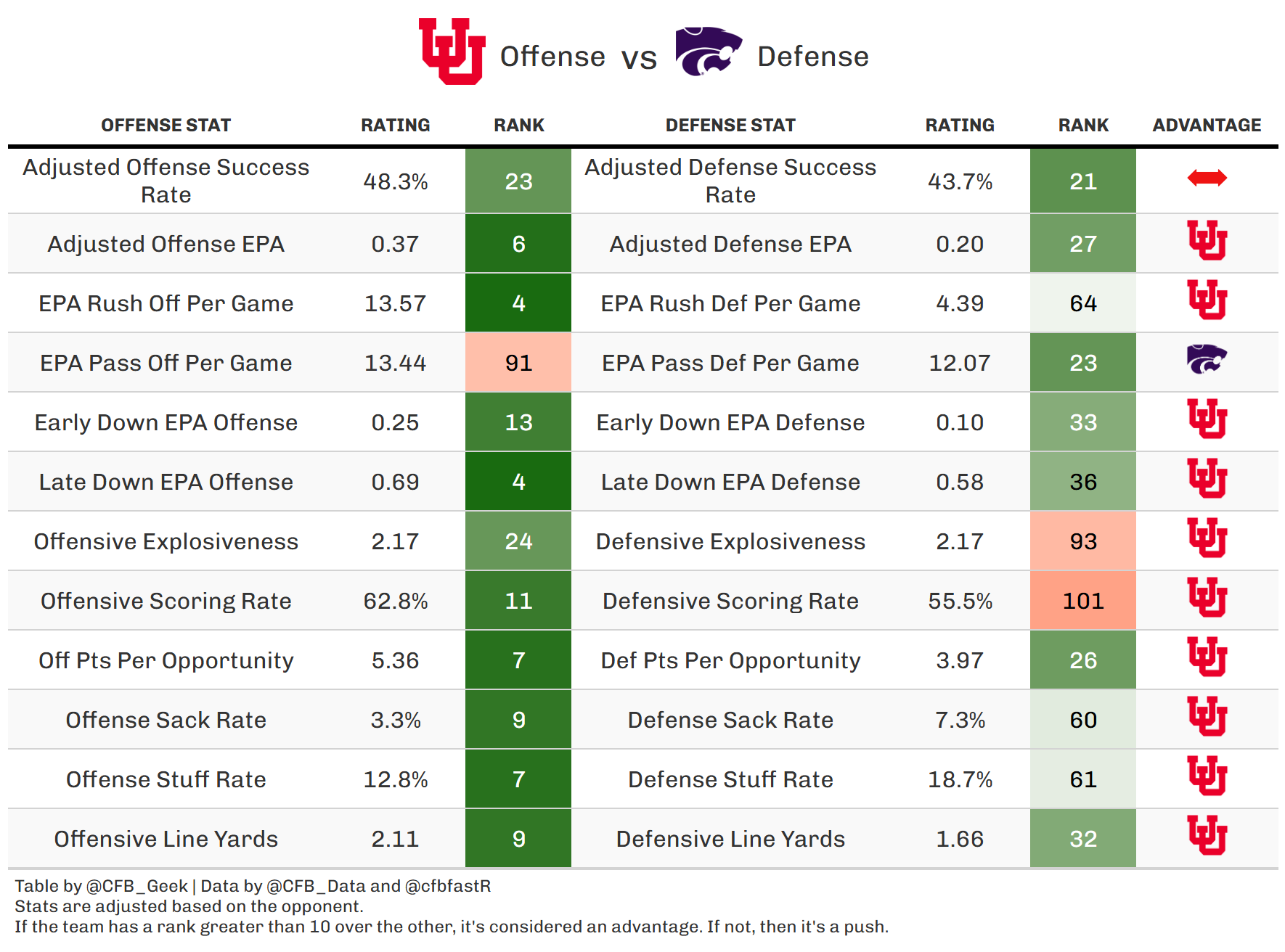
Task: Click the Utah logo in the title
Action: (x=452, y=52)
